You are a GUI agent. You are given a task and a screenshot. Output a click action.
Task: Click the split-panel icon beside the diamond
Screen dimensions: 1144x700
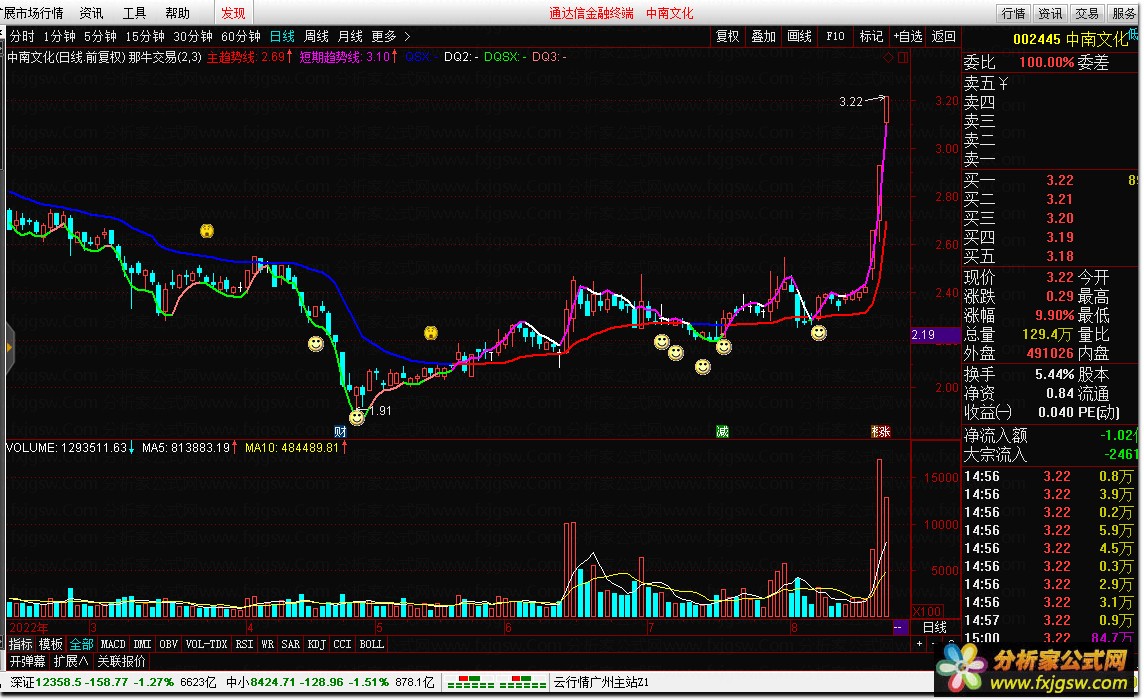click(x=903, y=57)
